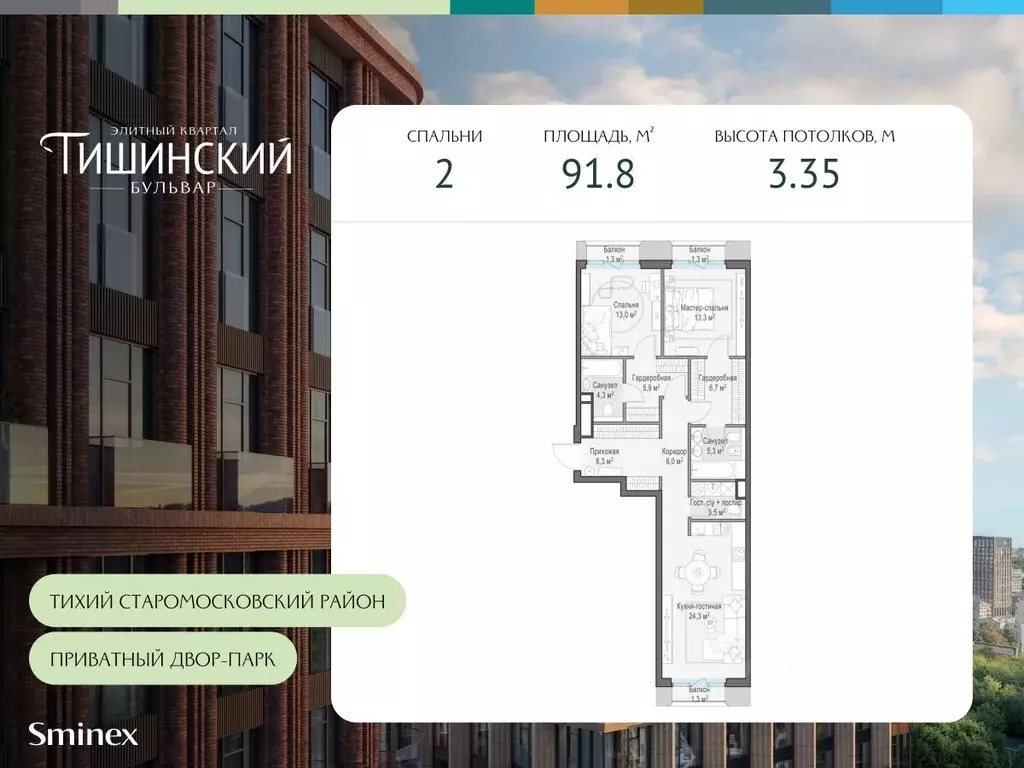Click the 'Высота потолков, м' heading
This screenshot has height=768, width=1024.
805,136
